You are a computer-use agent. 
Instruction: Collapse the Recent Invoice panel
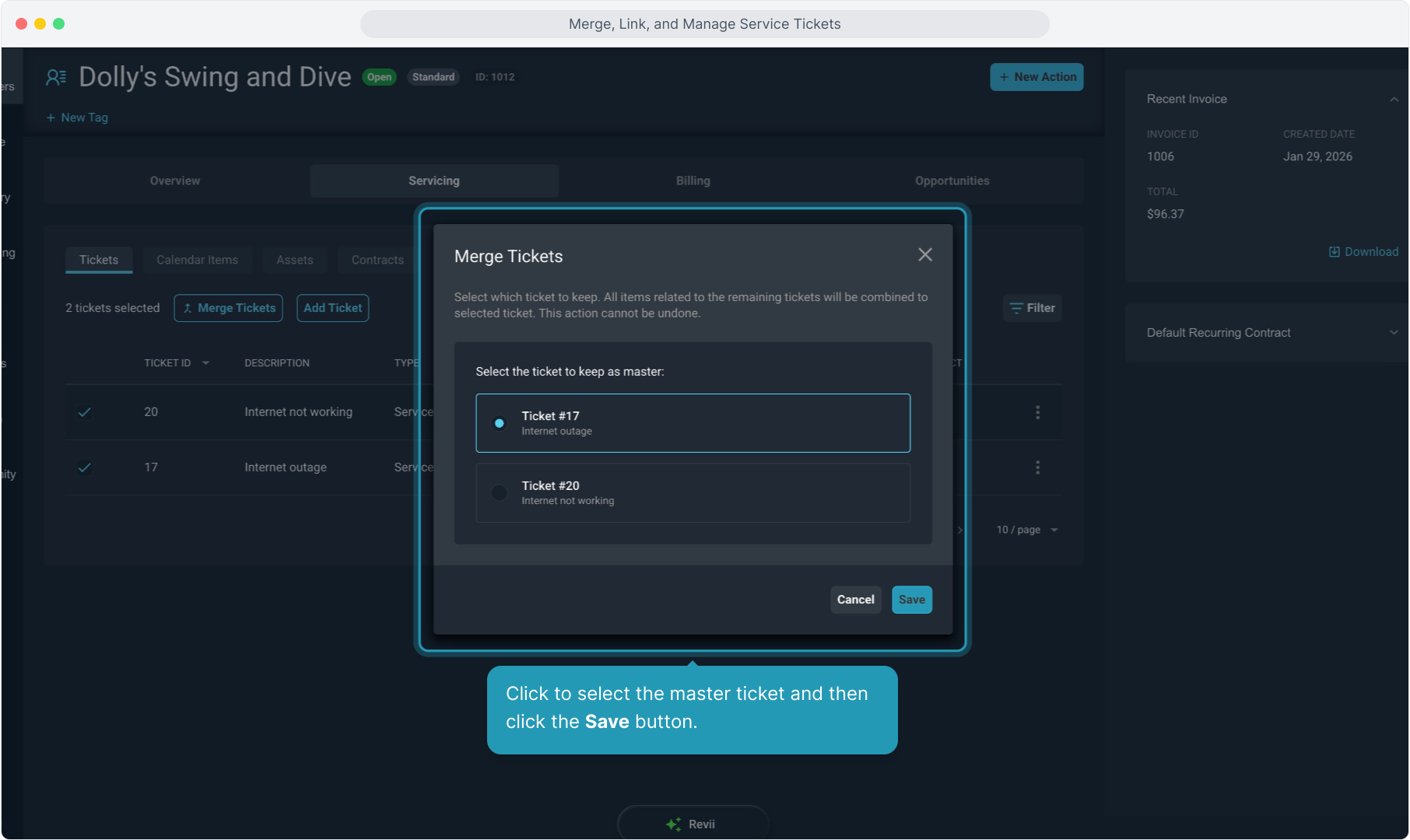click(1394, 100)
